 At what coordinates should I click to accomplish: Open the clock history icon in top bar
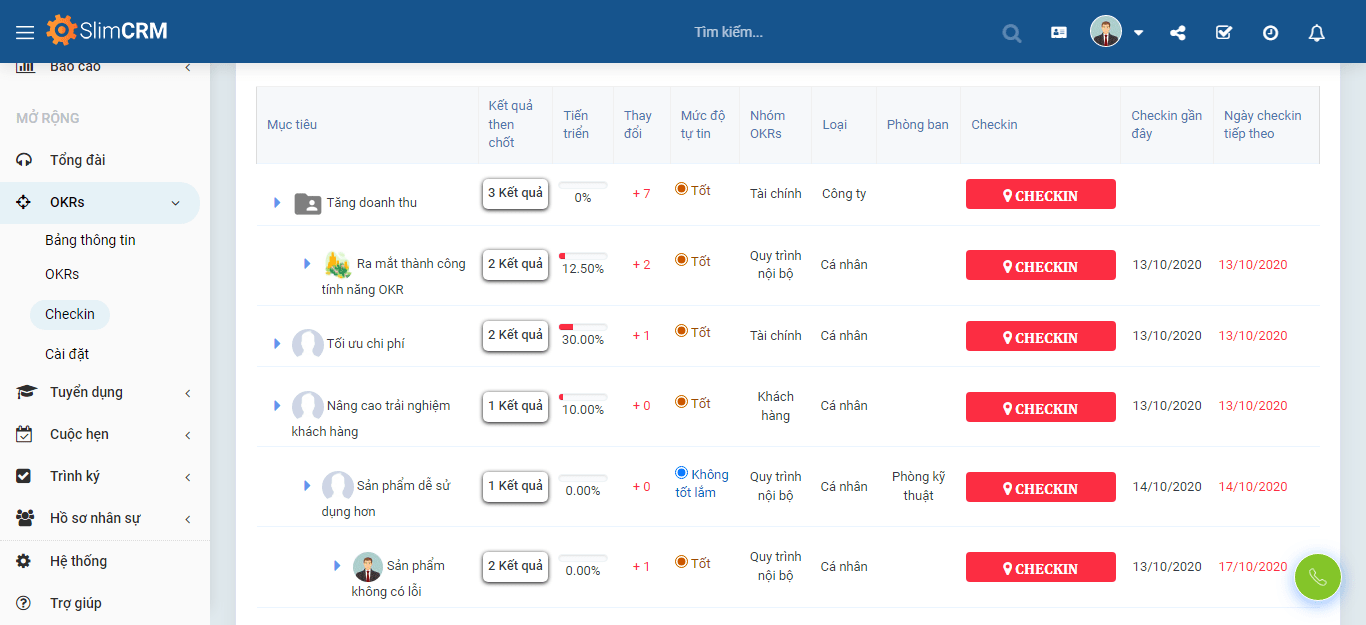tap(1270, 32)
